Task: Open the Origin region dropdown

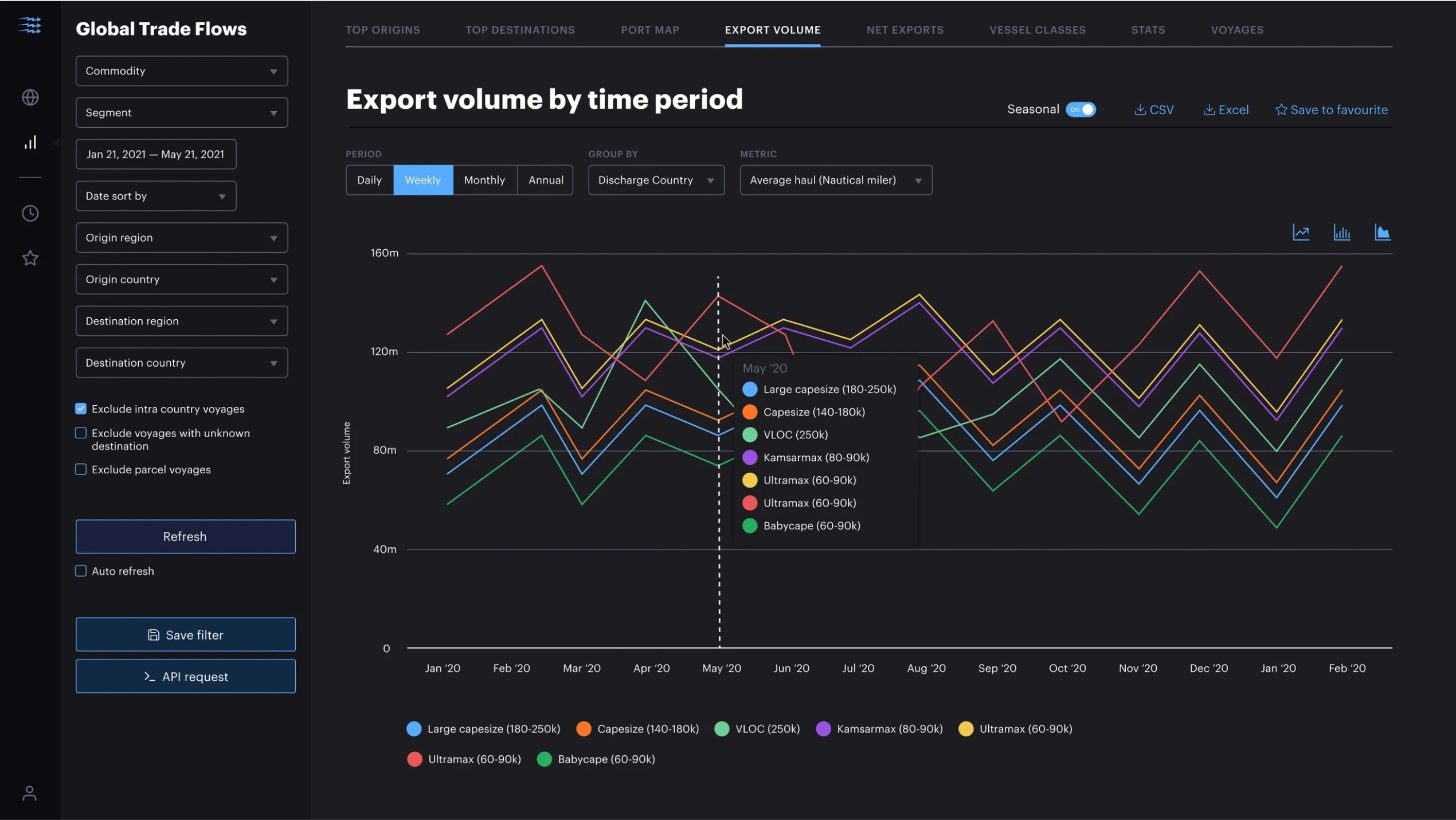Action: pyautogui.click(x=182, y=238)
